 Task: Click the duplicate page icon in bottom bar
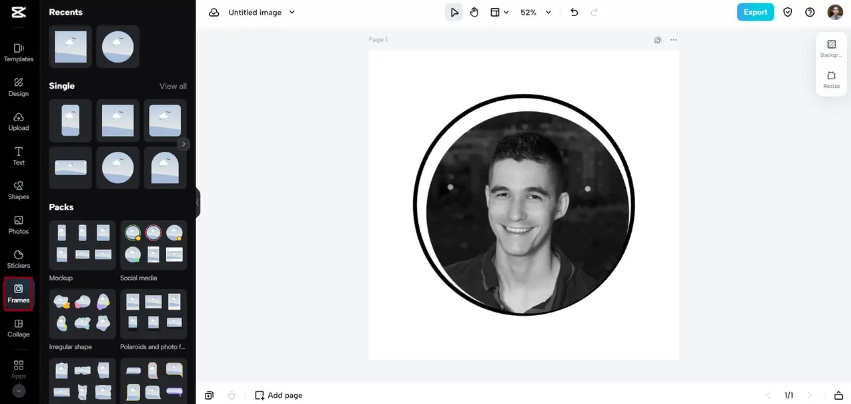[209, 395]
